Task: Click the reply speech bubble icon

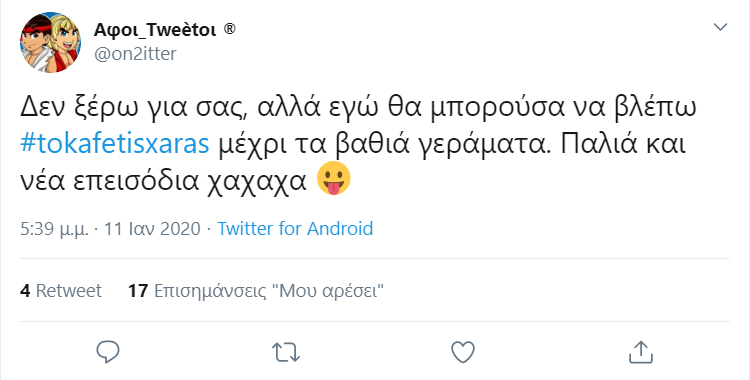Action: 108,352
